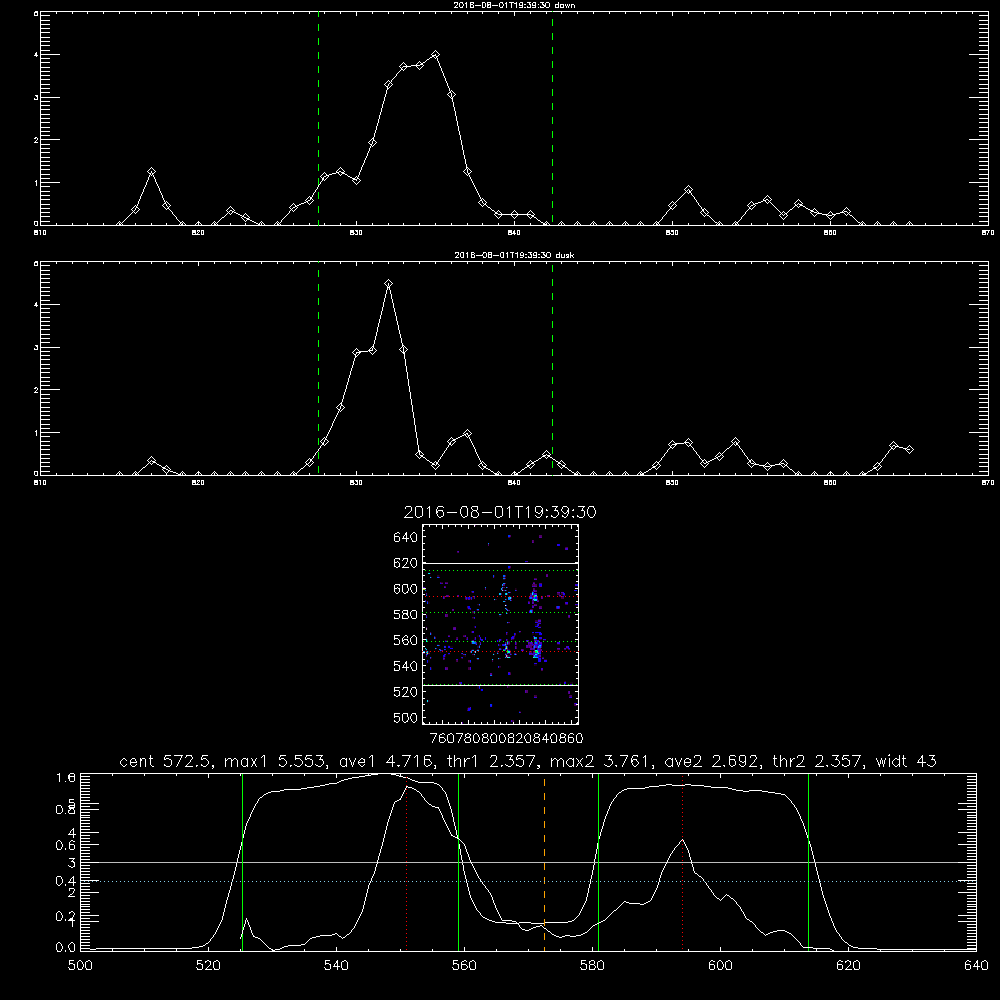
Task: Select the 'max1 5.553' statistic text
Action: (x=276, y=761)
